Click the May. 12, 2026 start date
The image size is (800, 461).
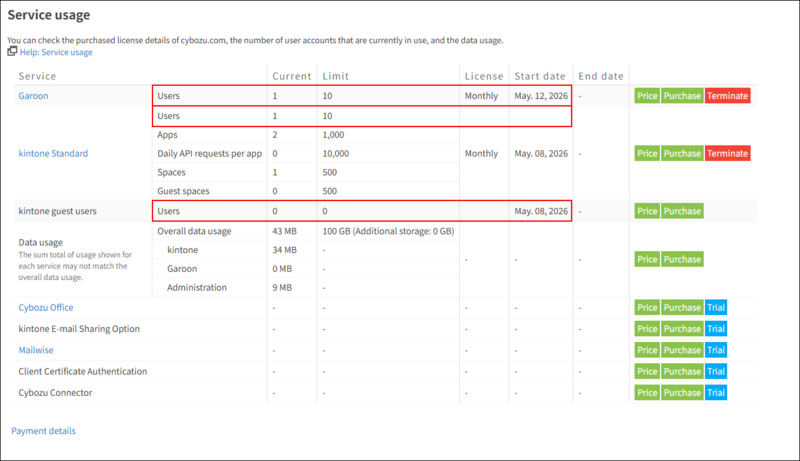point(541,96)
